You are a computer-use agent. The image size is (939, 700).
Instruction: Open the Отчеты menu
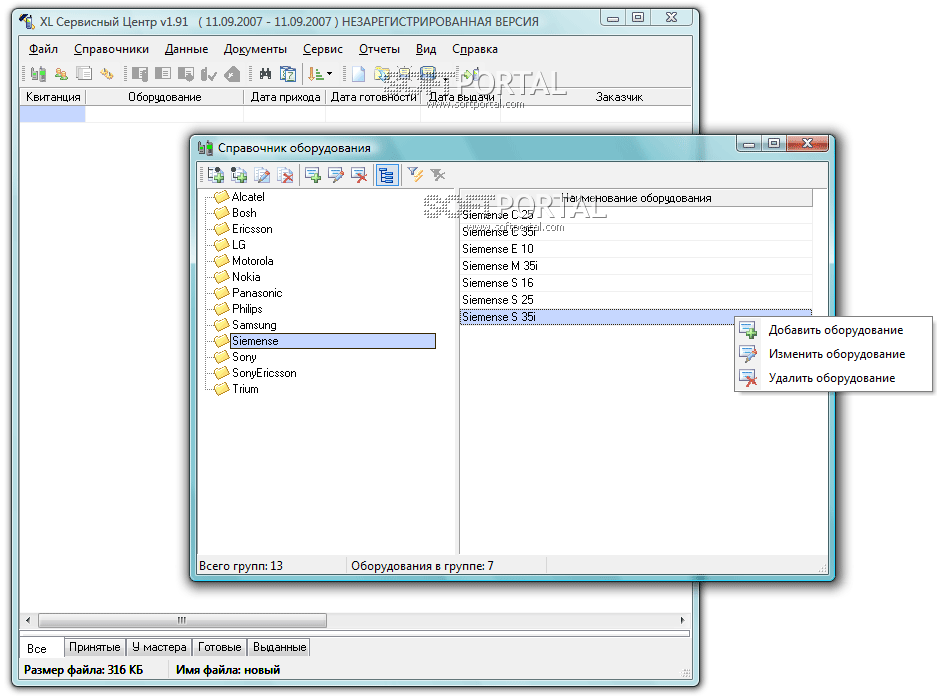pyautogui.click(x=379, y=49)
